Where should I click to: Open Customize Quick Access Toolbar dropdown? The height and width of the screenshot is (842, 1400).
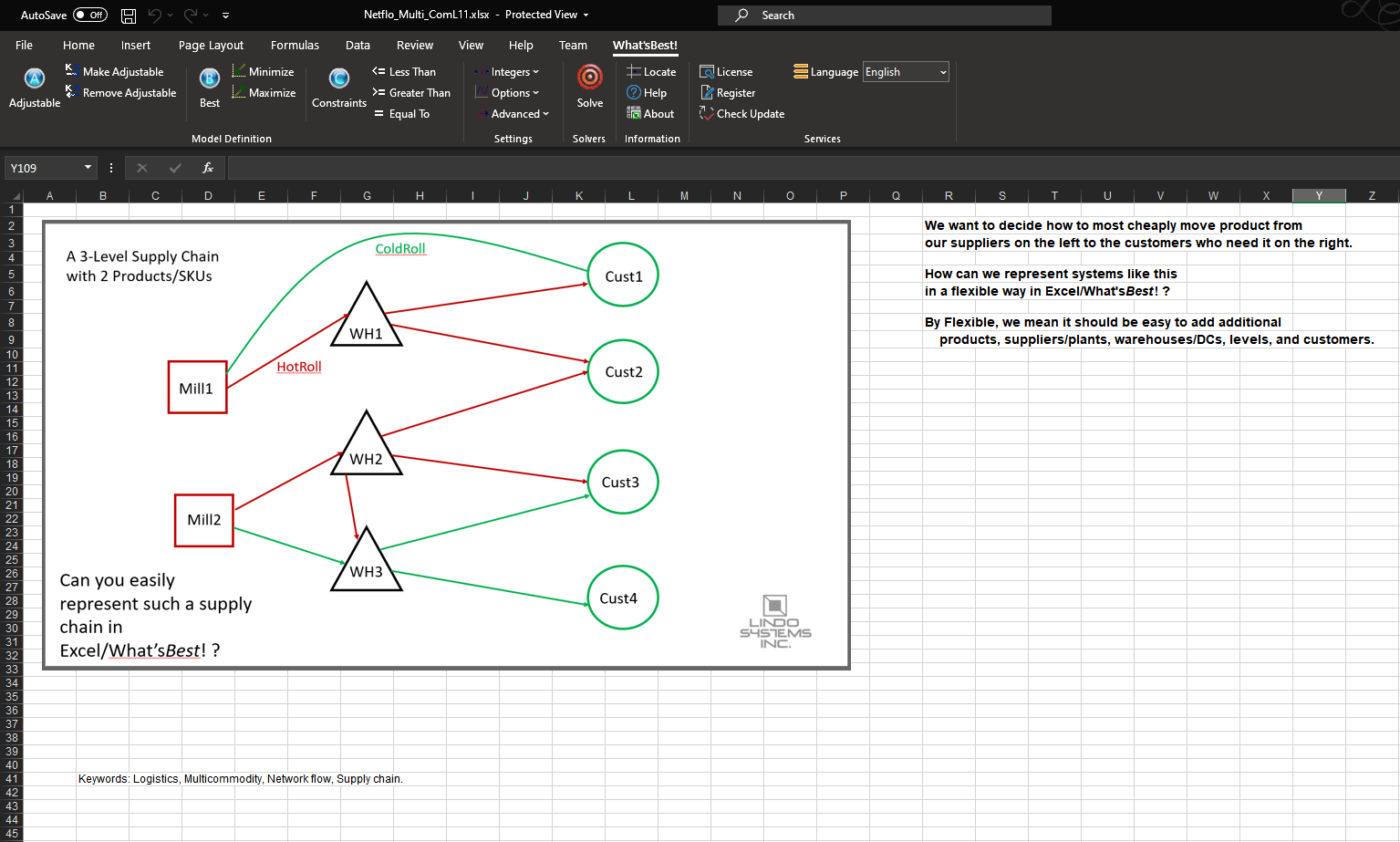click(x=225, y=16)
